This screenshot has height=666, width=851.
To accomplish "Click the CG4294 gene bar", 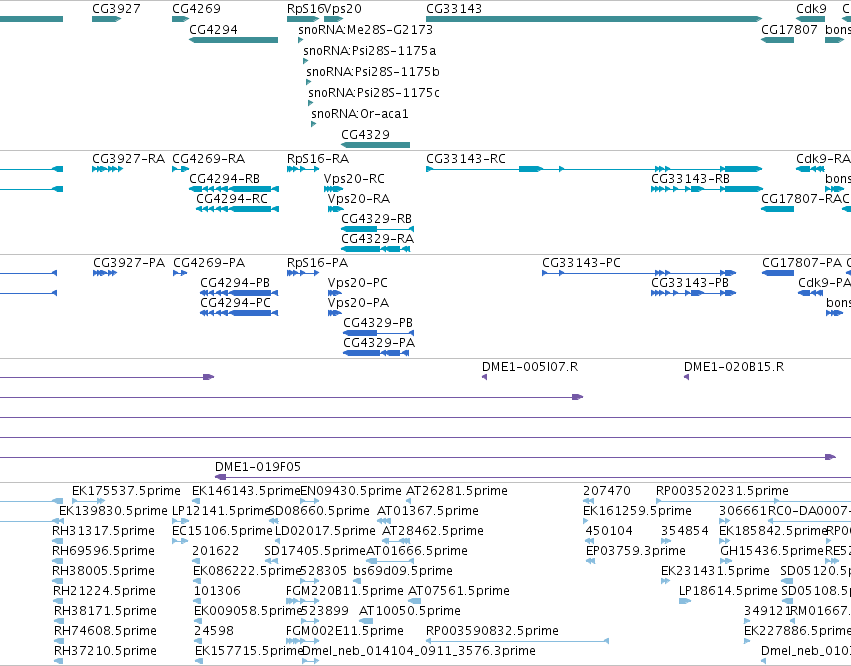I will (233, 40).
